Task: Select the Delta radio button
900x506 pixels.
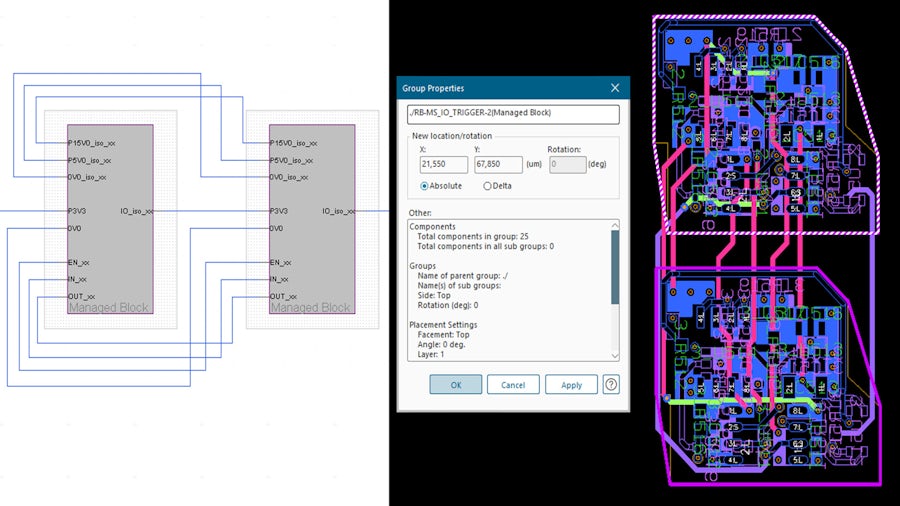Action: [x=488, y=185]
